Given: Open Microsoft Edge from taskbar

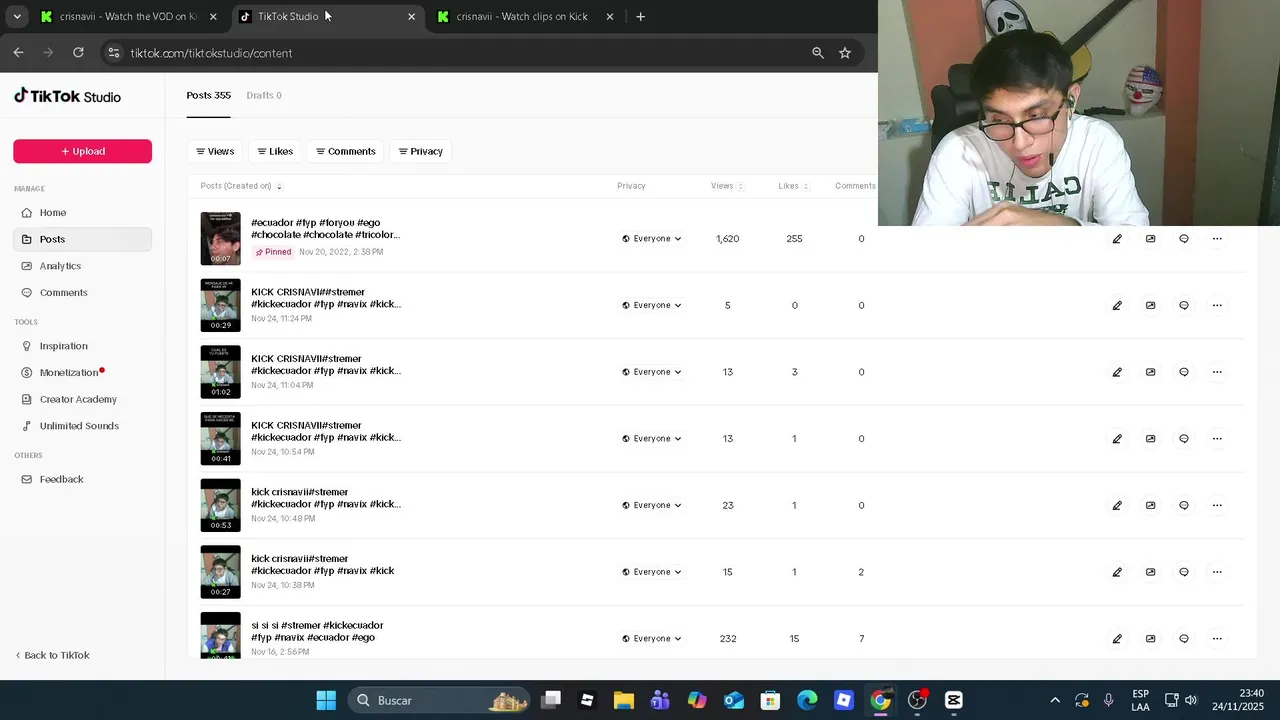Looking at the screenshot, I should click(807, 700).
